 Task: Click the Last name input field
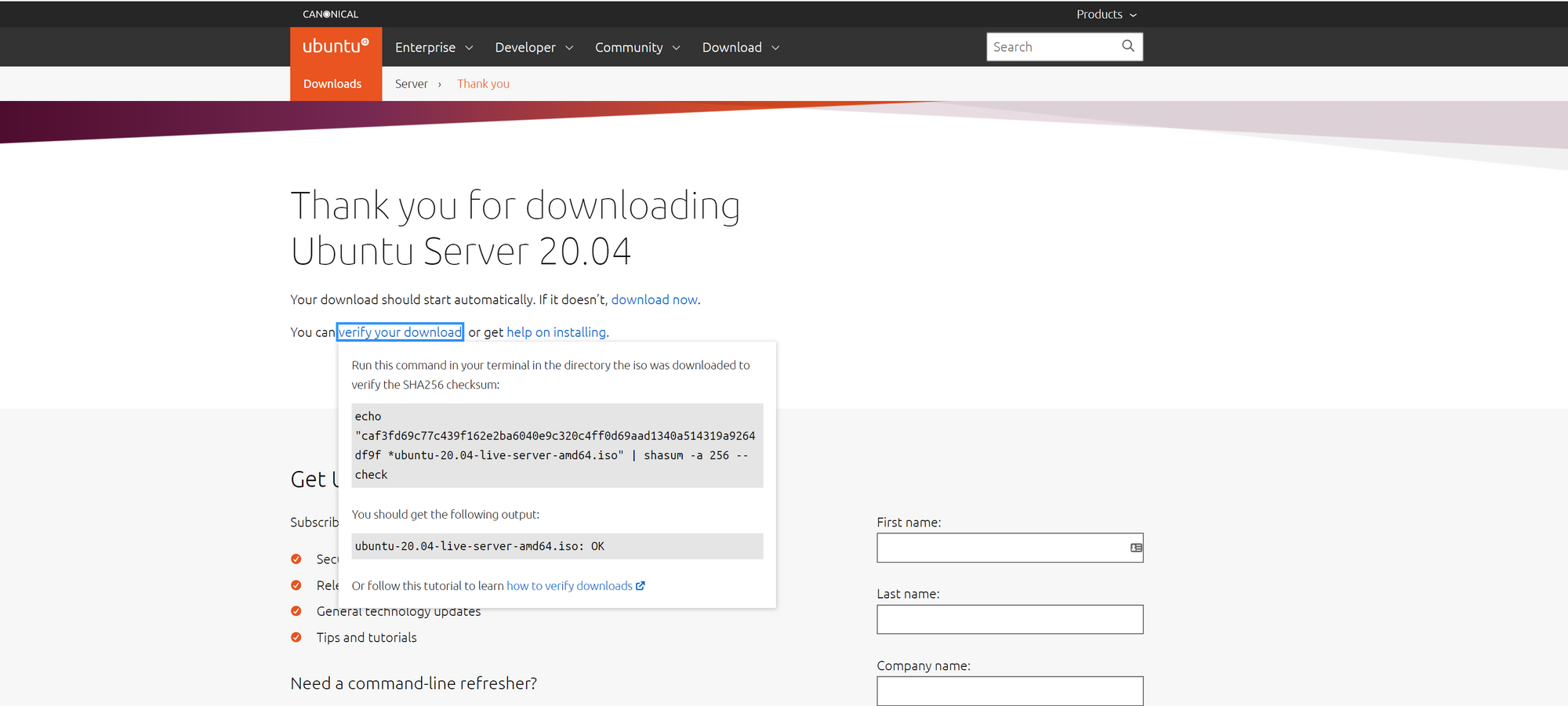1009,619
